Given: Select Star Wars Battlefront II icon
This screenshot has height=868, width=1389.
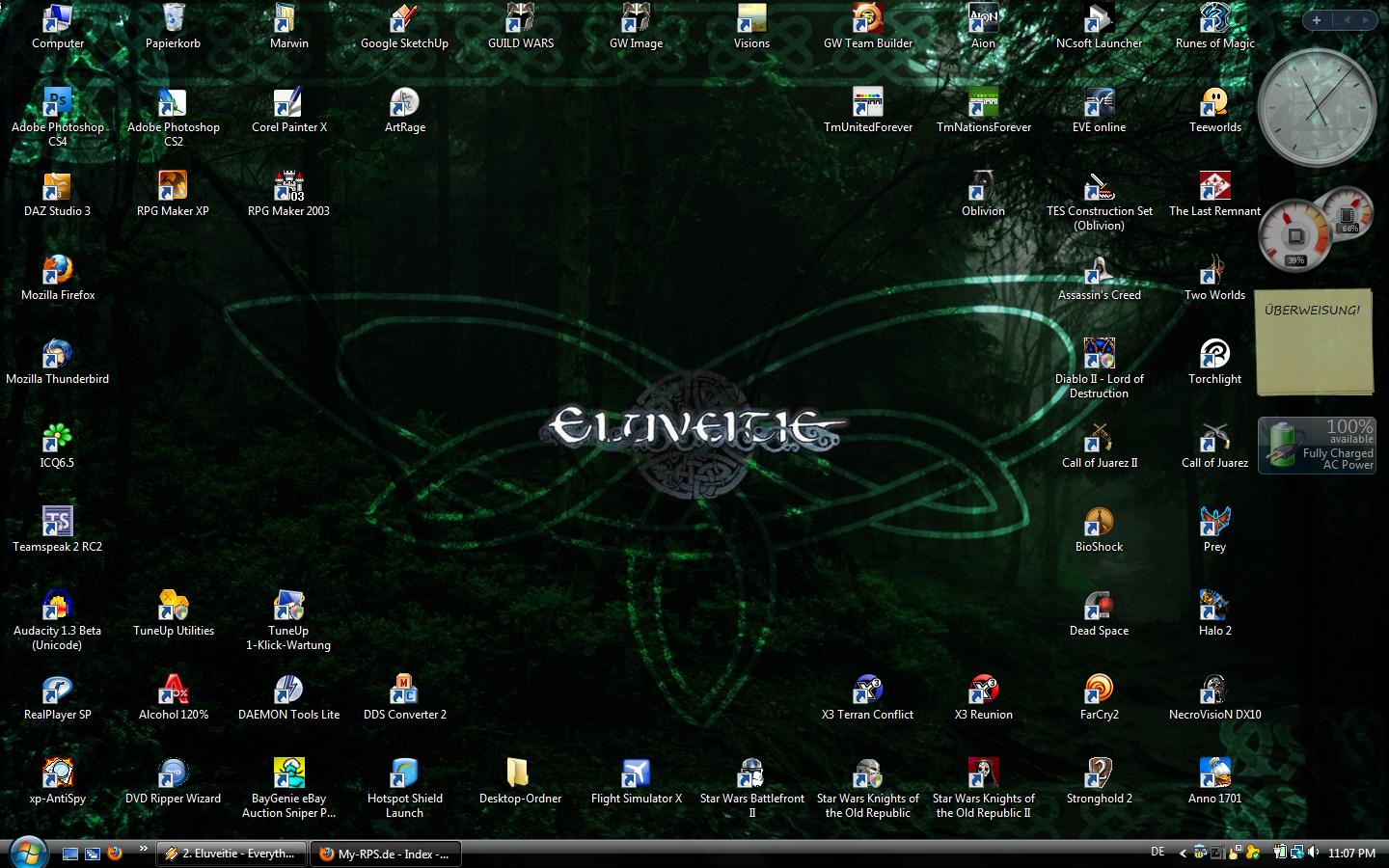Looking at the screenshot, I should tap(752, 788).
